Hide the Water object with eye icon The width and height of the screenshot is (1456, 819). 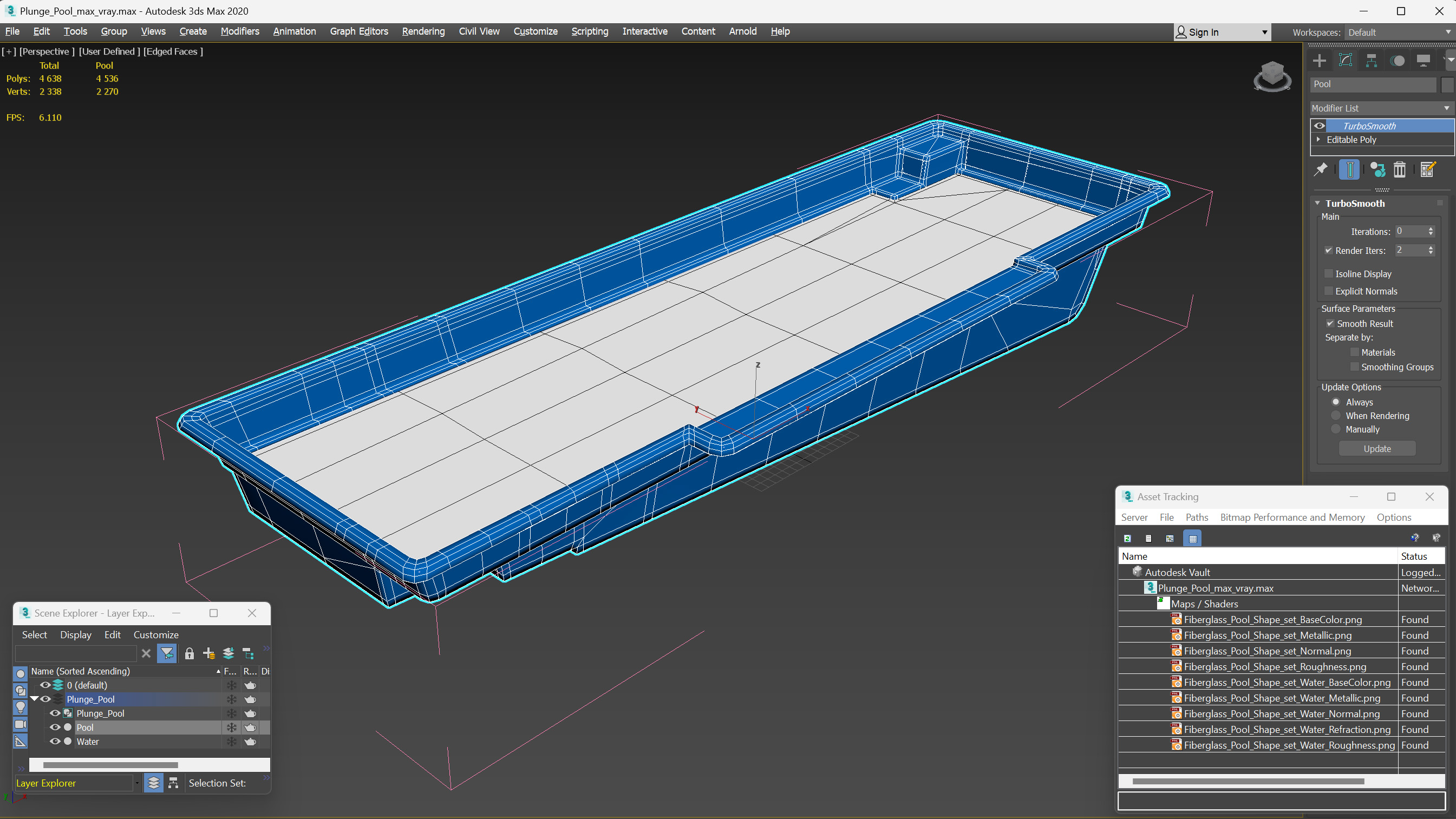(55, 742)
